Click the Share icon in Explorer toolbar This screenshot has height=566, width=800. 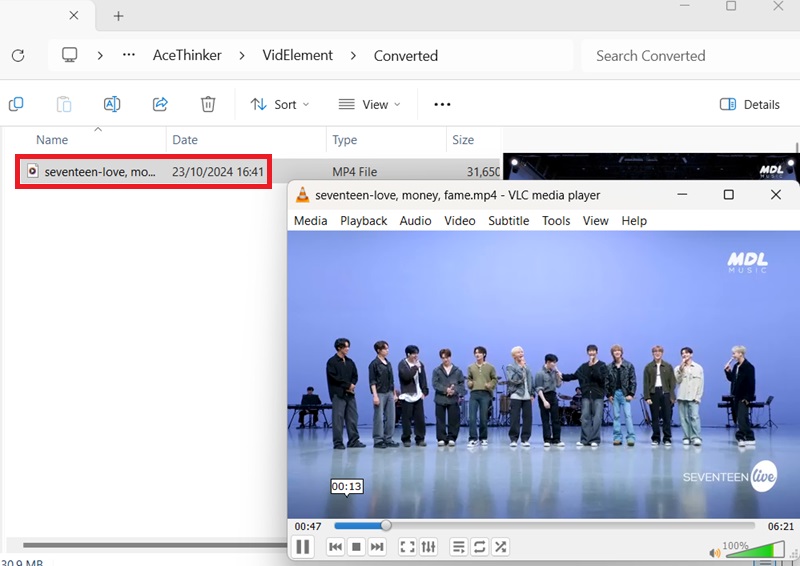[160, 104]
